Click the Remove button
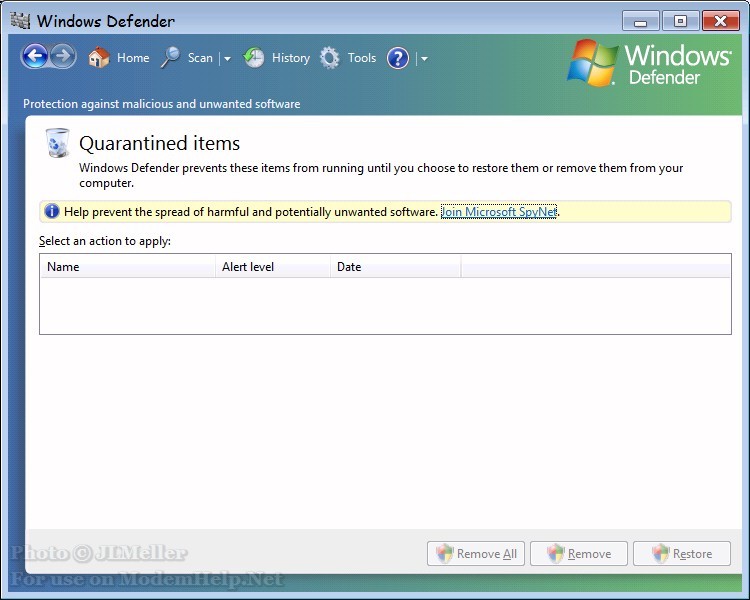The height and width of the screenshot is (600, 750). pos(579,554)
